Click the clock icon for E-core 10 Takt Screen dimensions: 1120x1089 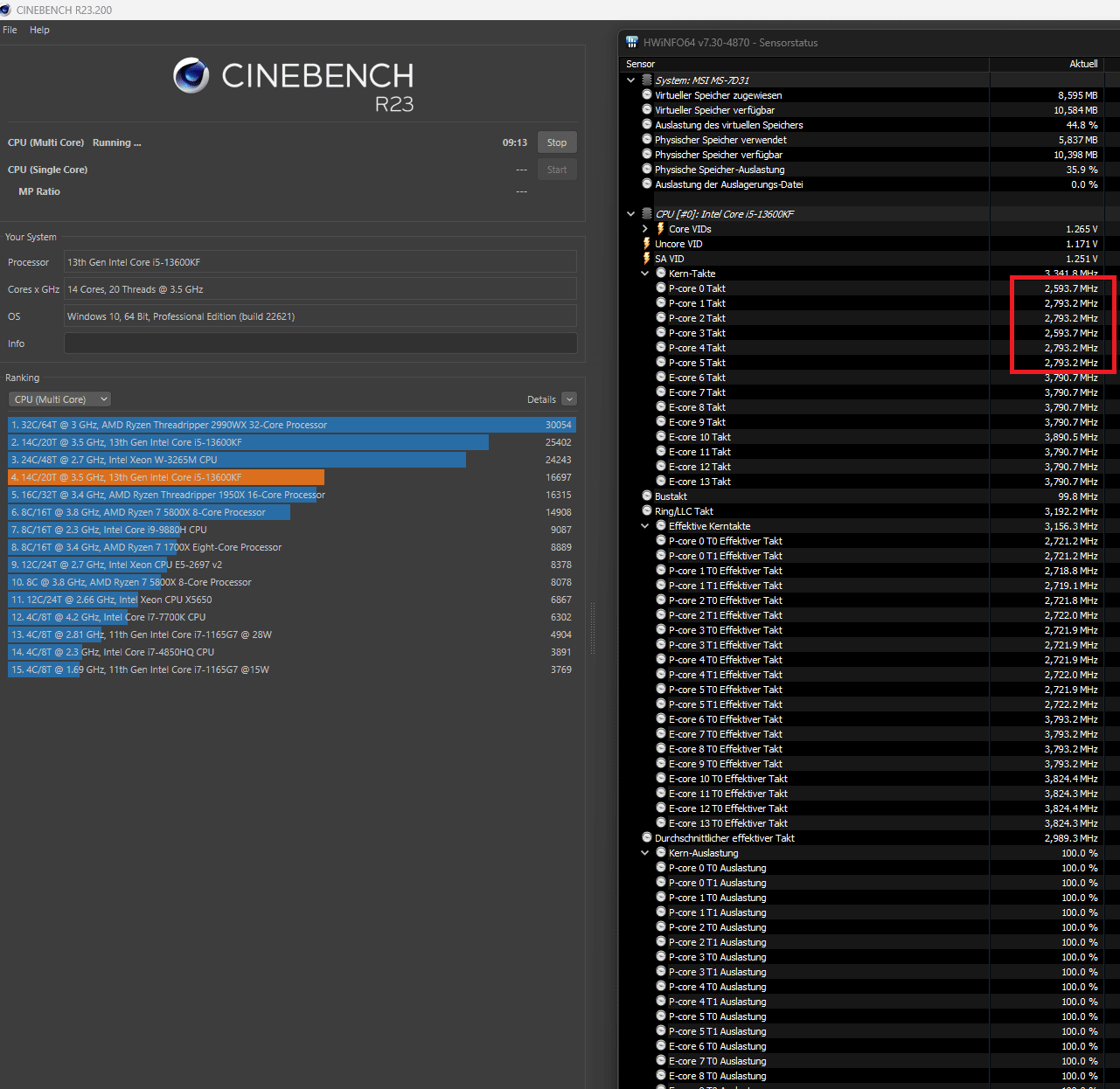tap(661, 436)
